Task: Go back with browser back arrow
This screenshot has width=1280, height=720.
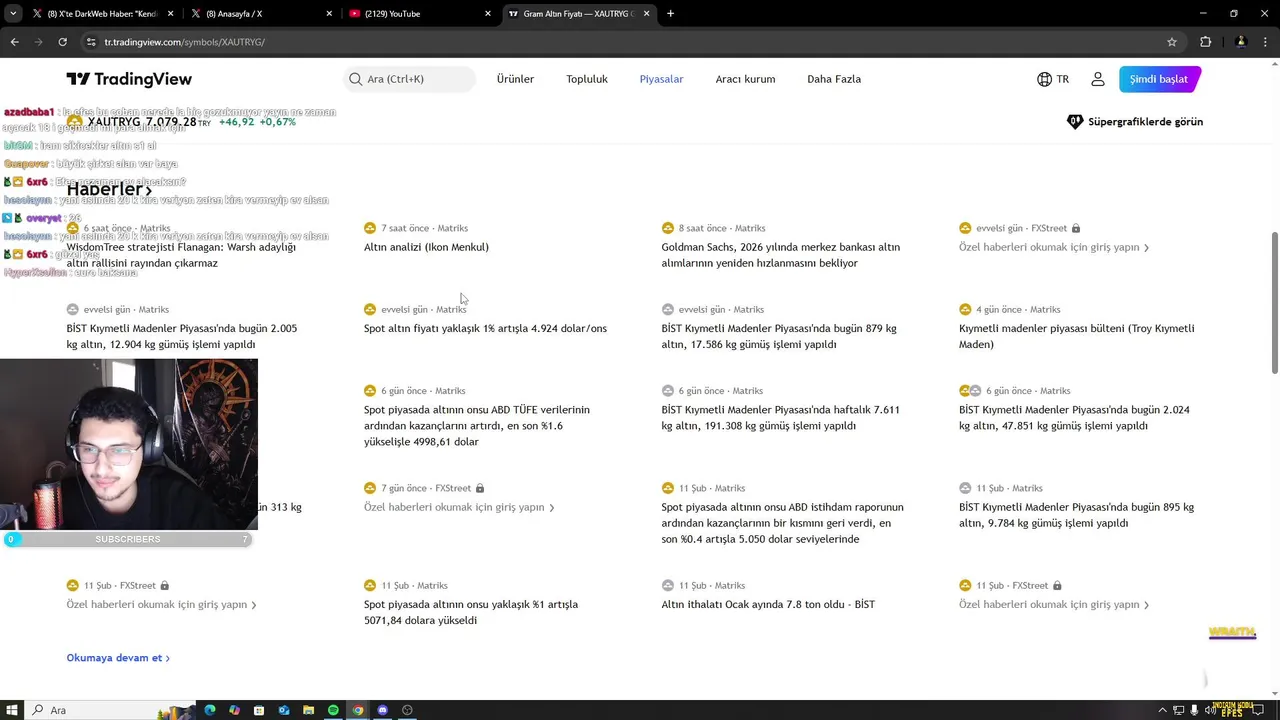Action: click(14, 42)
